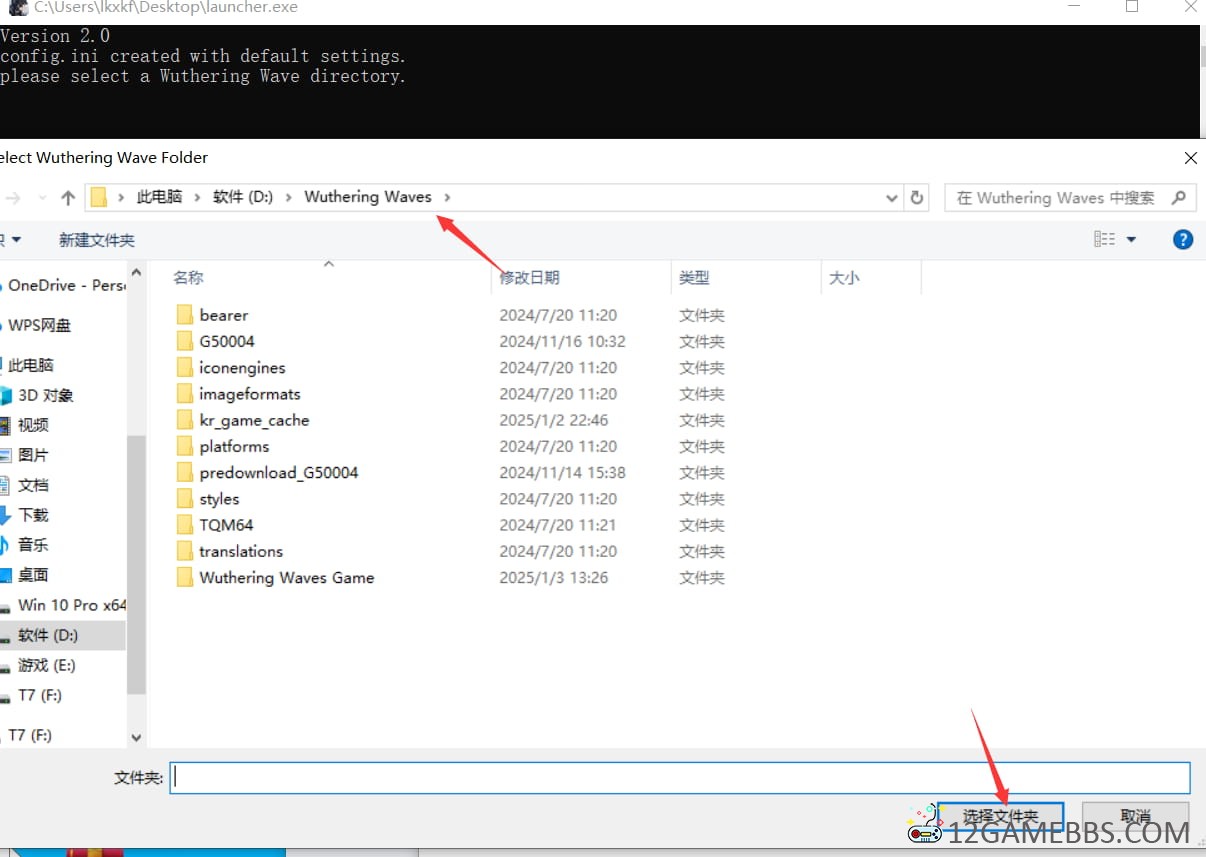Click the Up one level arrow
This screenshot has width=1206, height=857.
[68, 198]
